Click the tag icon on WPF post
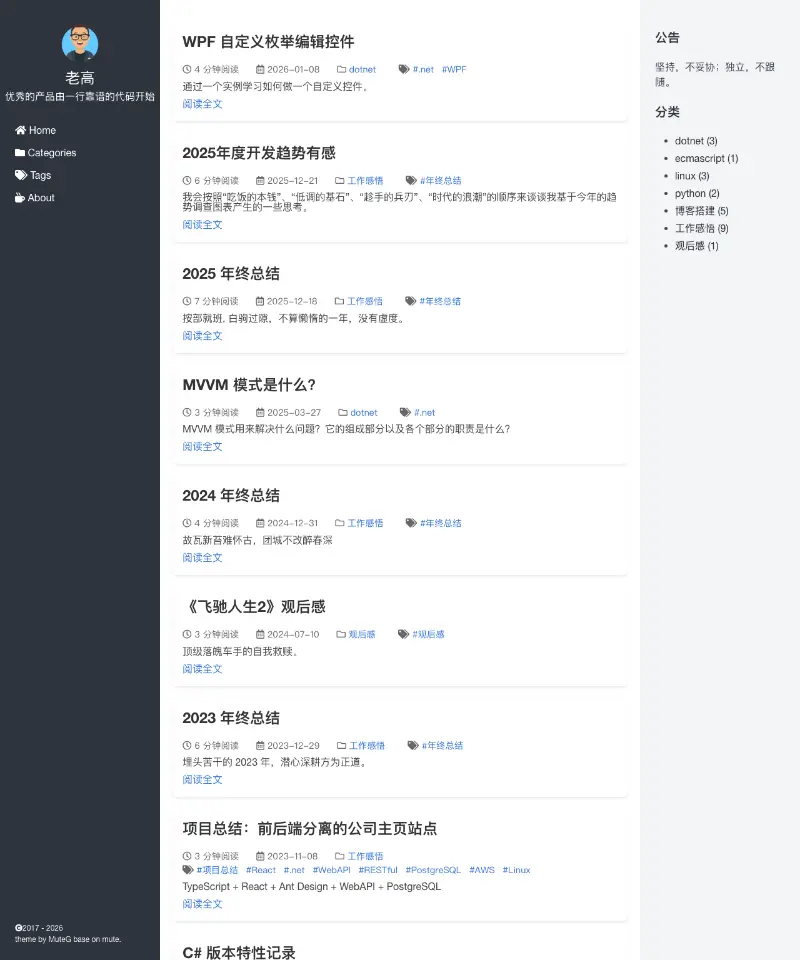This screenshot has width=800, height=960. pos(404,69)
